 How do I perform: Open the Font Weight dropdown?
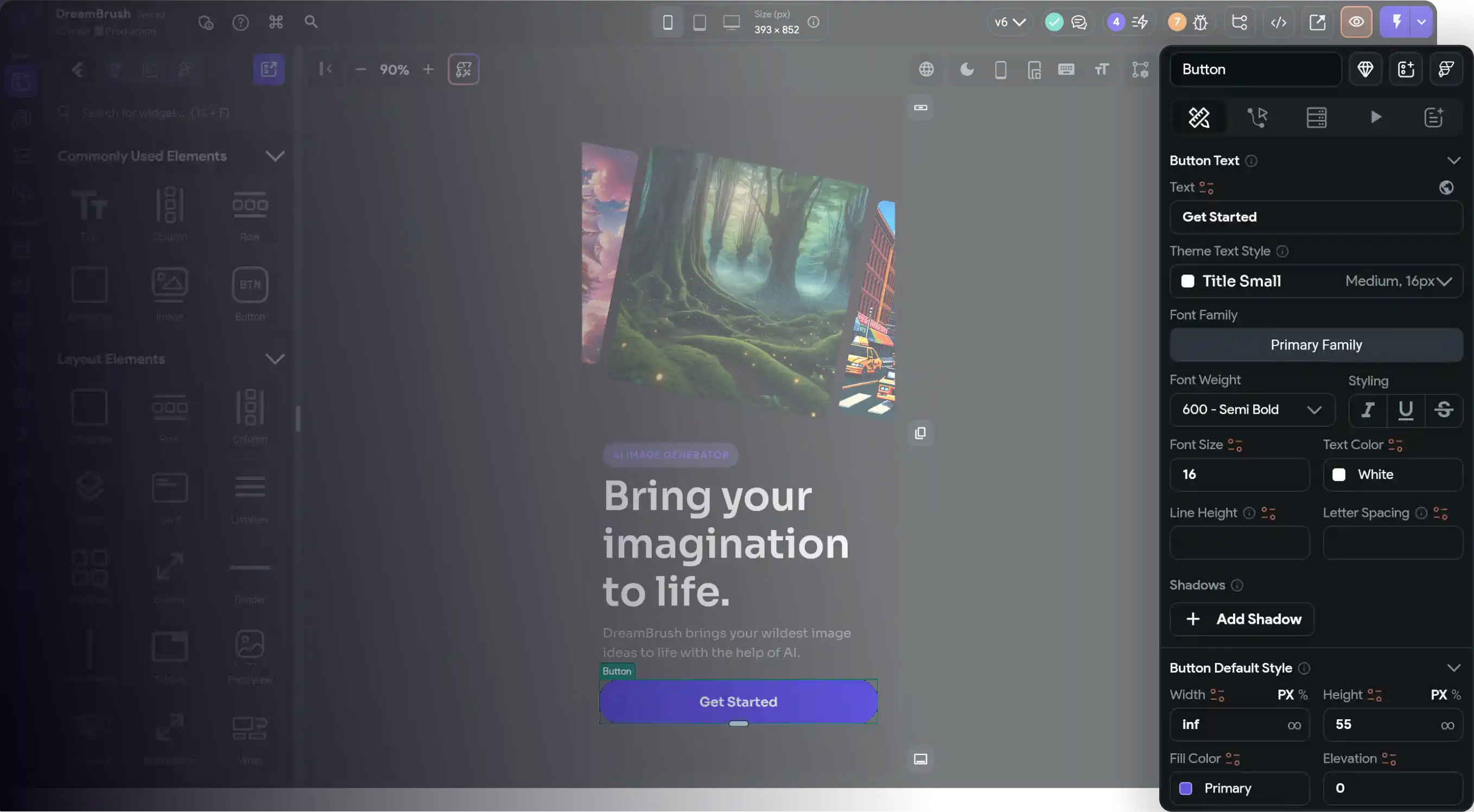click(1252, 410)
